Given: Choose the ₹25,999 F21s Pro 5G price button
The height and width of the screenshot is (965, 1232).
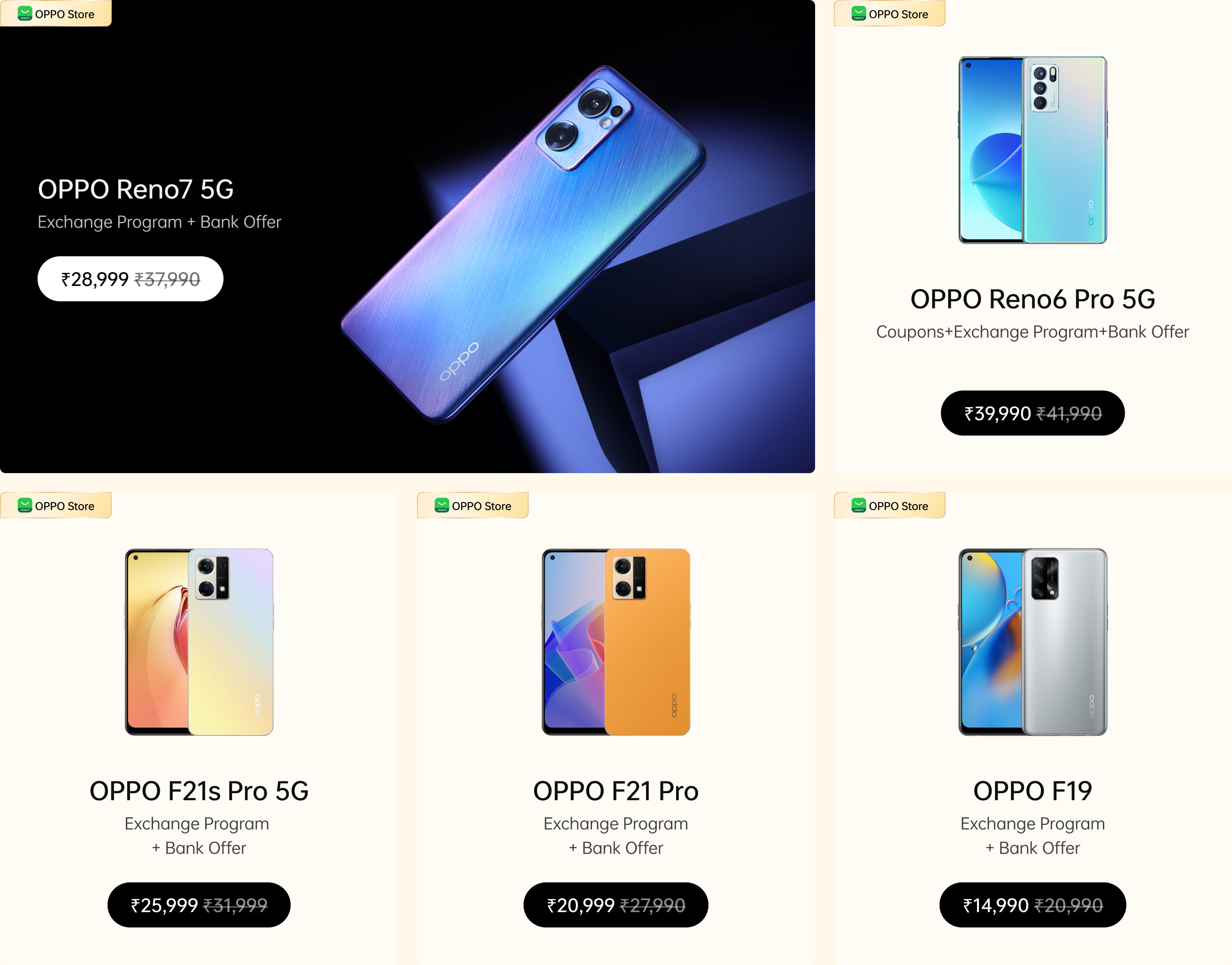Looking at the screenshot, I should (x=199, y=904).
